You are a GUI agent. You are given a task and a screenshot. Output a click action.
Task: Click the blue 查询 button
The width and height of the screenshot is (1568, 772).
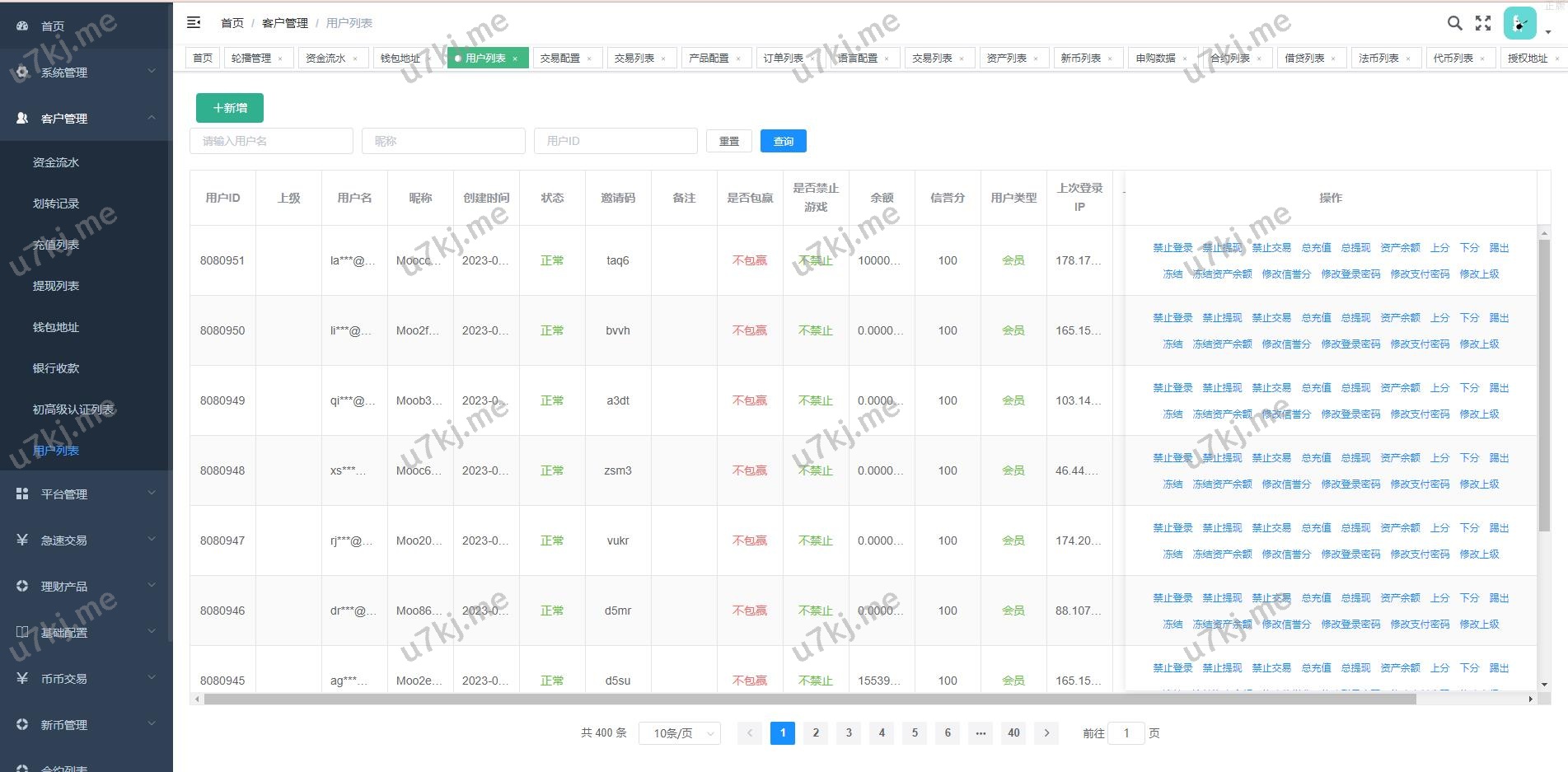pos(783,141)
